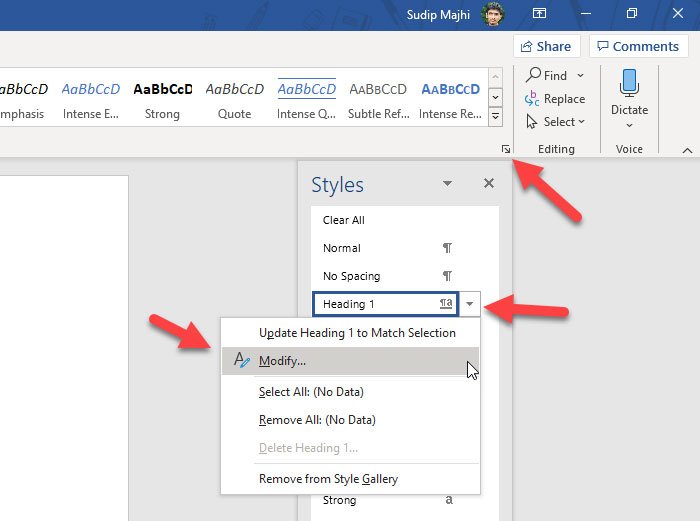Viewport: 700px width, 521px height.
Task: Open the Styles pane options dropdown
Action: click(447, 184)
